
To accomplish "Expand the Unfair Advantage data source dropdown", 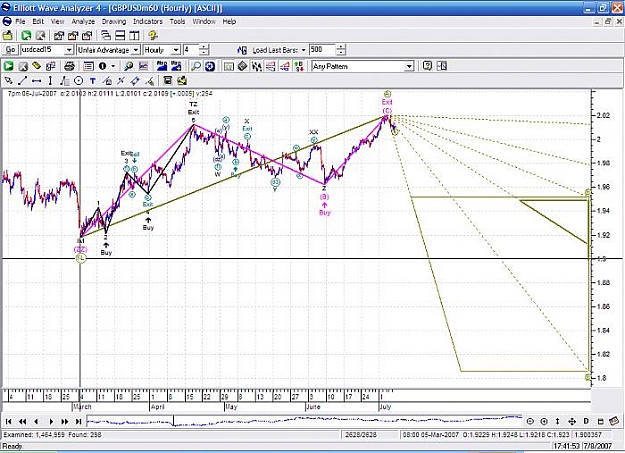I will [136, 50].
